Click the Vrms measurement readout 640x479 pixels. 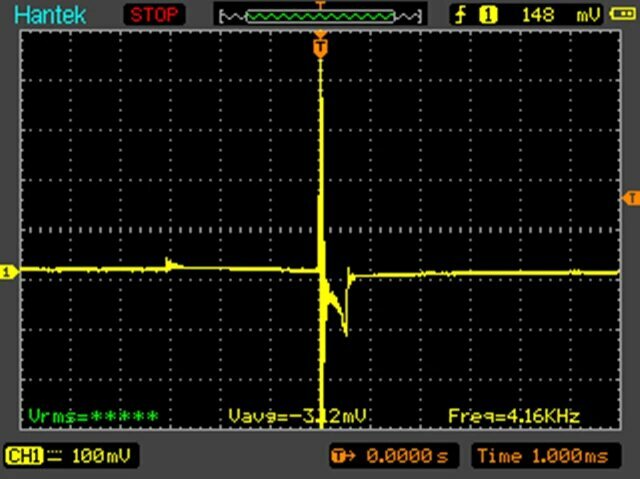coord(93,416)
